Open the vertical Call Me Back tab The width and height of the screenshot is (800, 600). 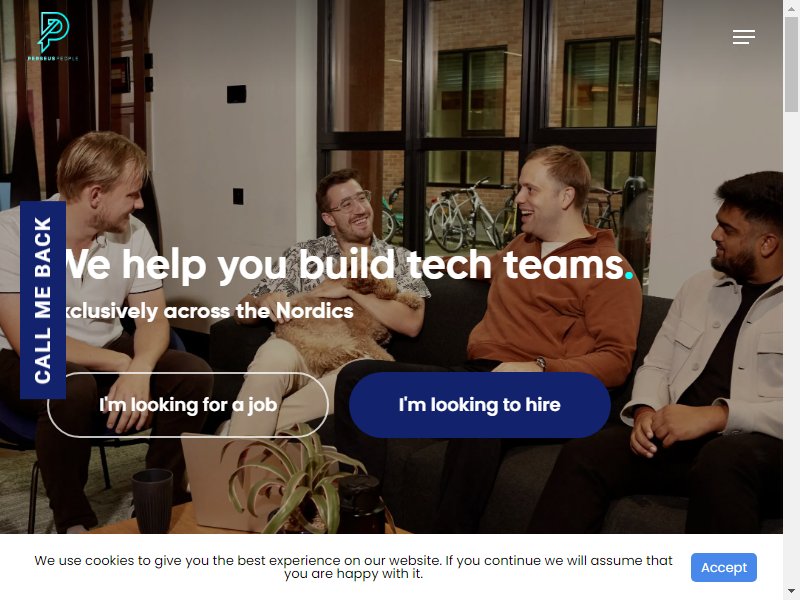(43, 300)
